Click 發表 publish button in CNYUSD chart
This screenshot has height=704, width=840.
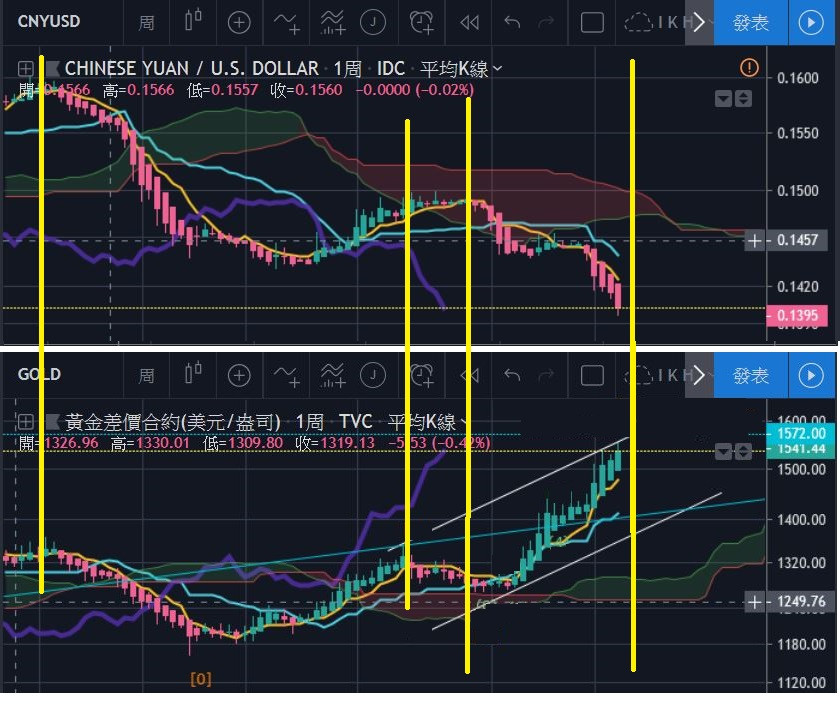[x=751, y=23]
